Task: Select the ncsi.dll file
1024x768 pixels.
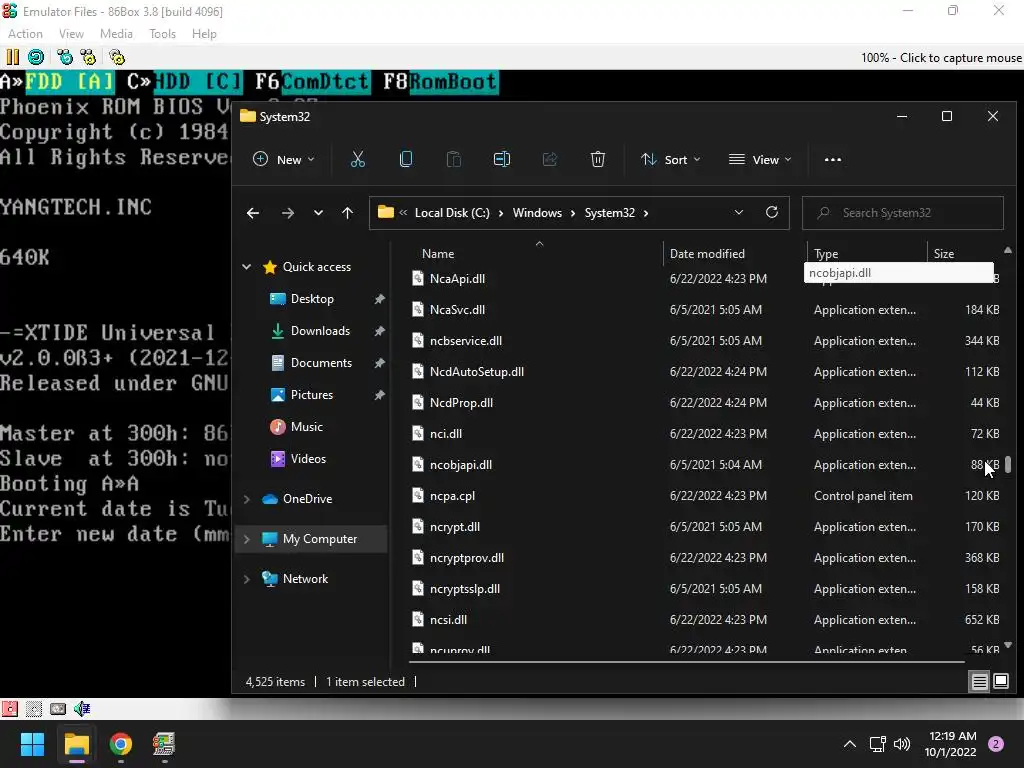Action: pos(705,620)
